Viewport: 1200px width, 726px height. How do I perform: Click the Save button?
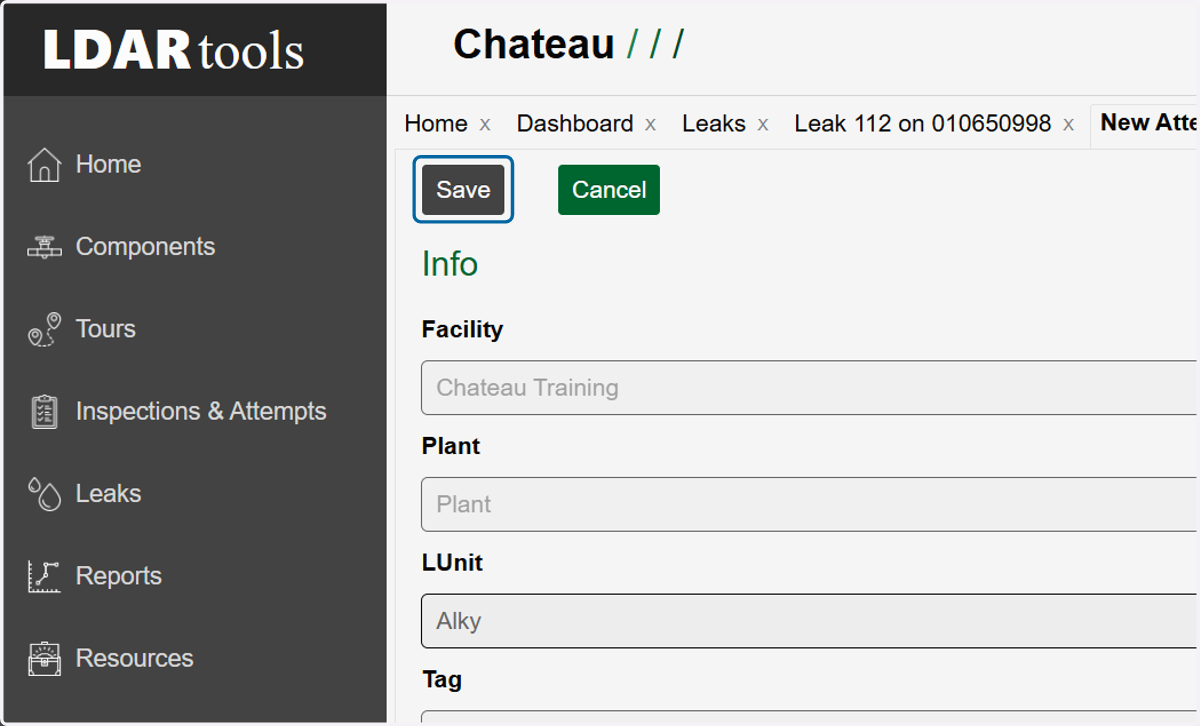point(463,190)
